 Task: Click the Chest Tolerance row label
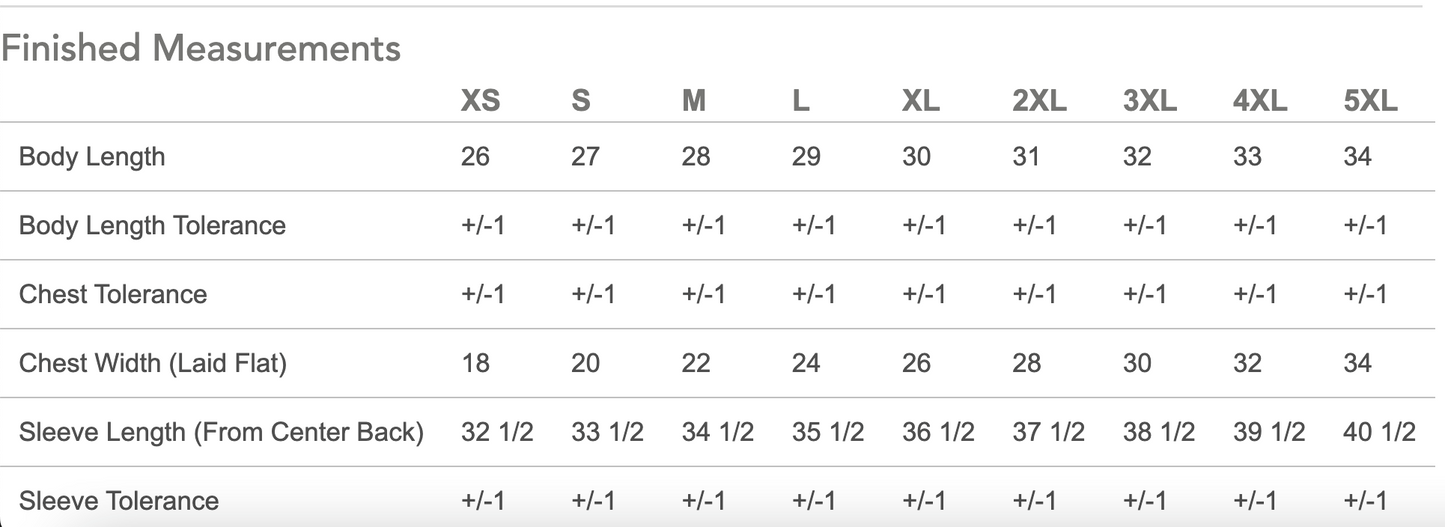(x=113, y=294)
